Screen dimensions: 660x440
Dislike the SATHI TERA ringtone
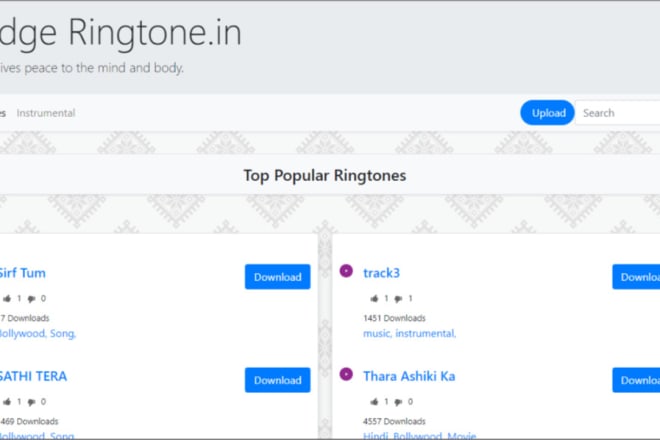(31, 402)
